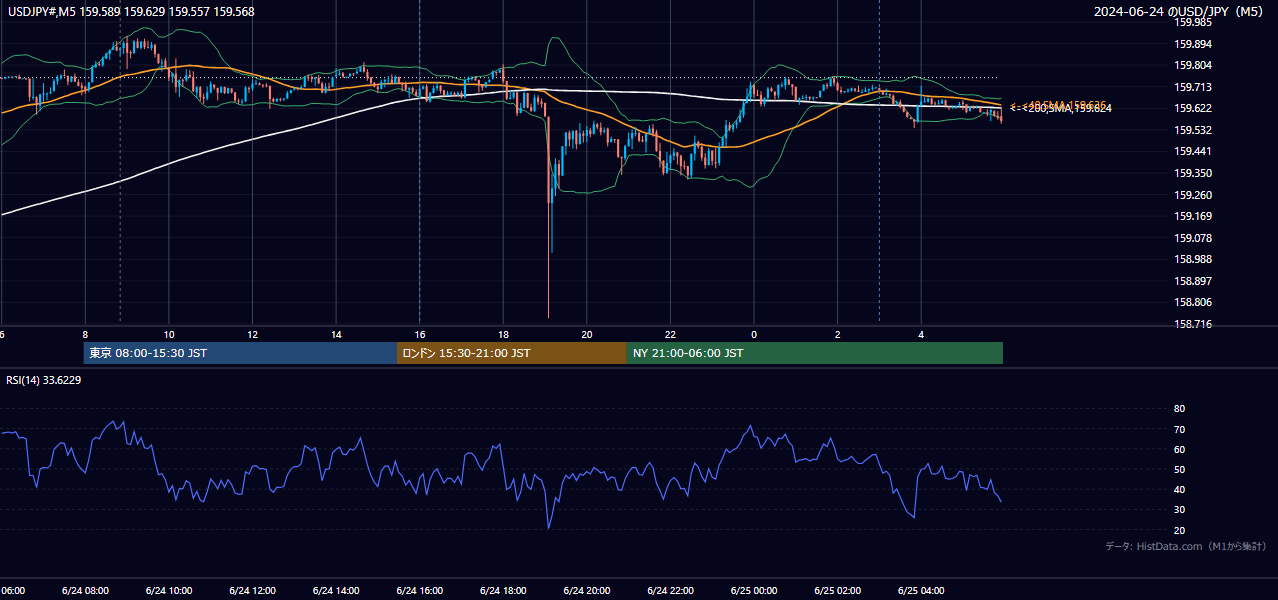Click the 159.985 price axis label
This screenshot has height=600, width=1278.
[x=1193, y=22]
